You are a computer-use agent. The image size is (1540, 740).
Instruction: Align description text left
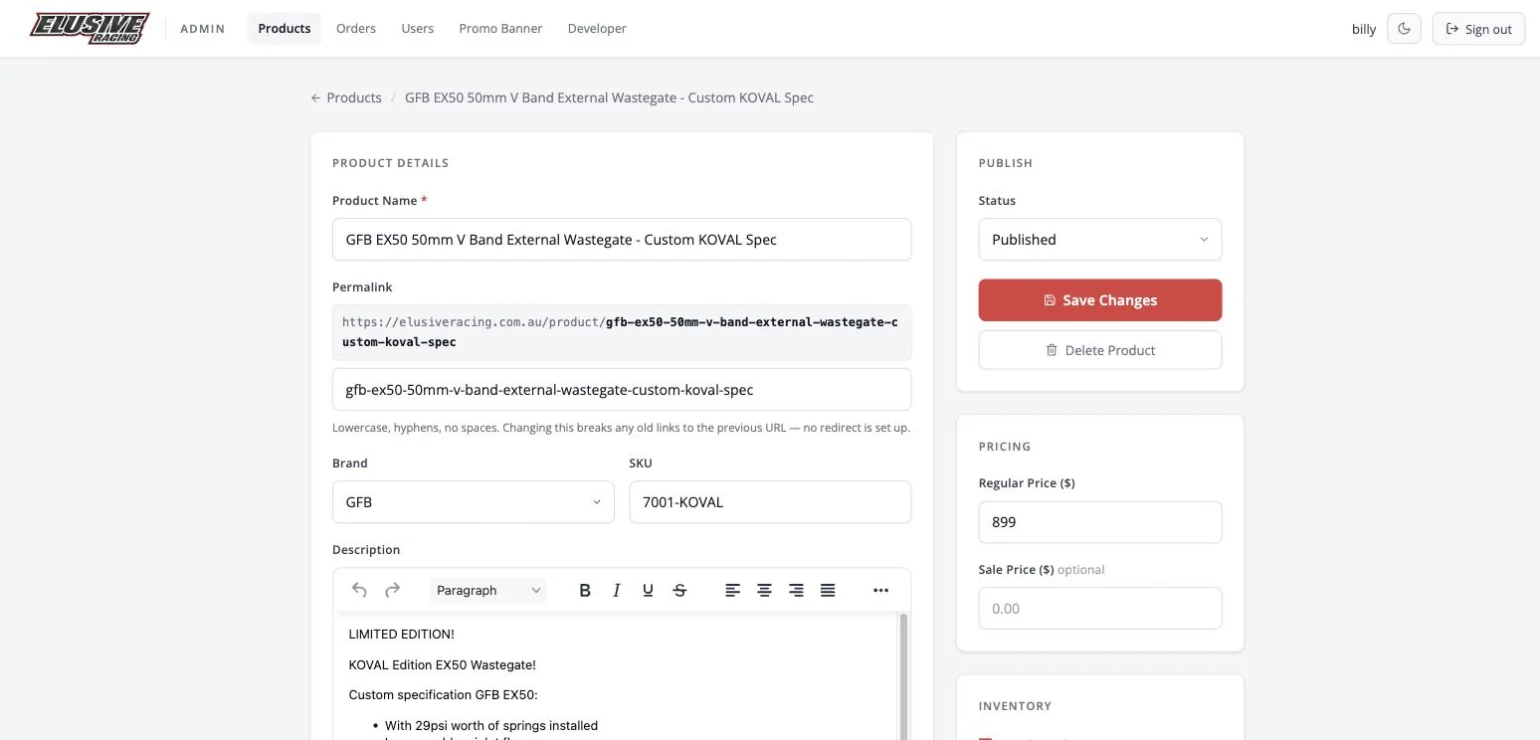point(733,590)
